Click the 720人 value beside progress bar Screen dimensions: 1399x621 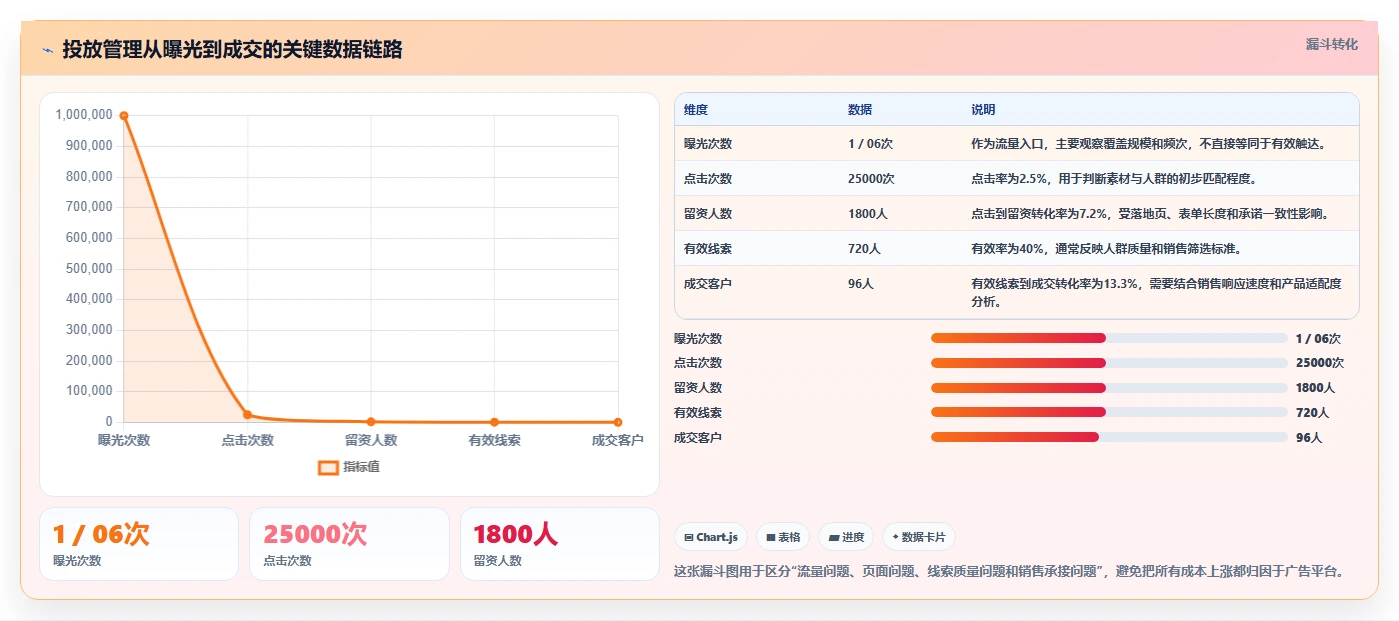point(1312,412)
